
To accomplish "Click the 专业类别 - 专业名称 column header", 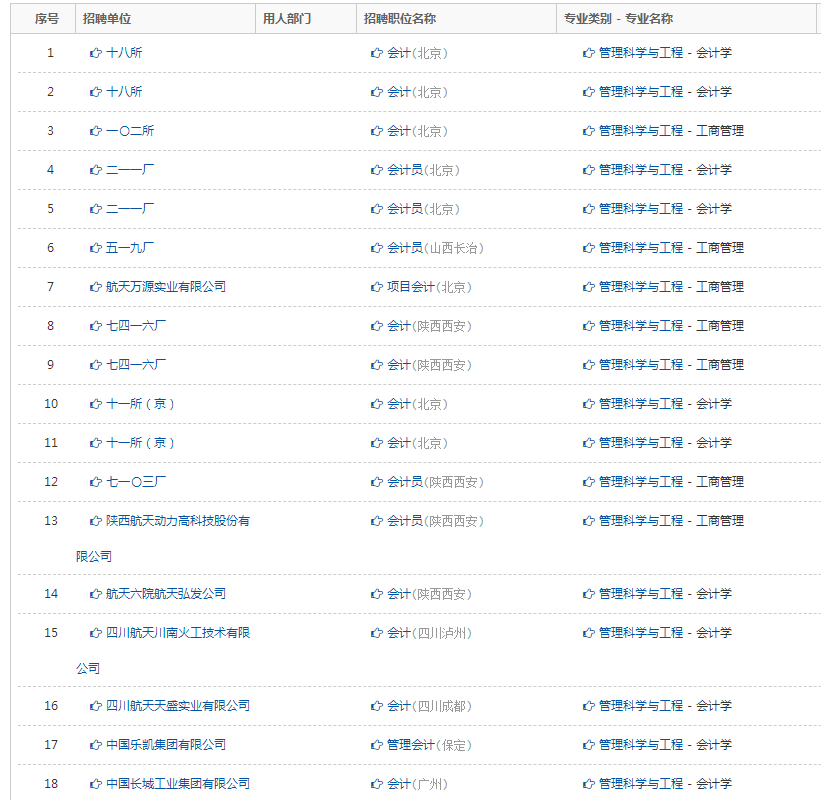I will tap(618, 19).
